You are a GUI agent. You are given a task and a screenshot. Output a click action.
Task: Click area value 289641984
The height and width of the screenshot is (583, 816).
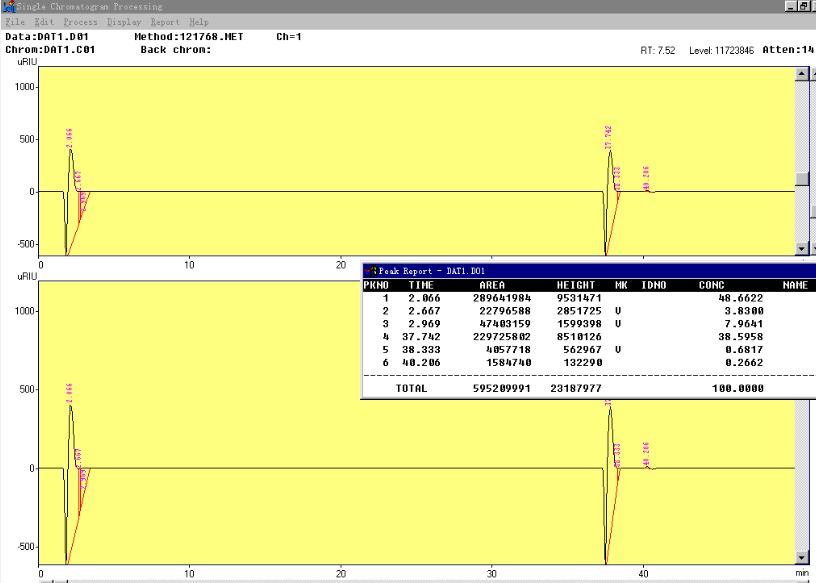pos(502,298)
